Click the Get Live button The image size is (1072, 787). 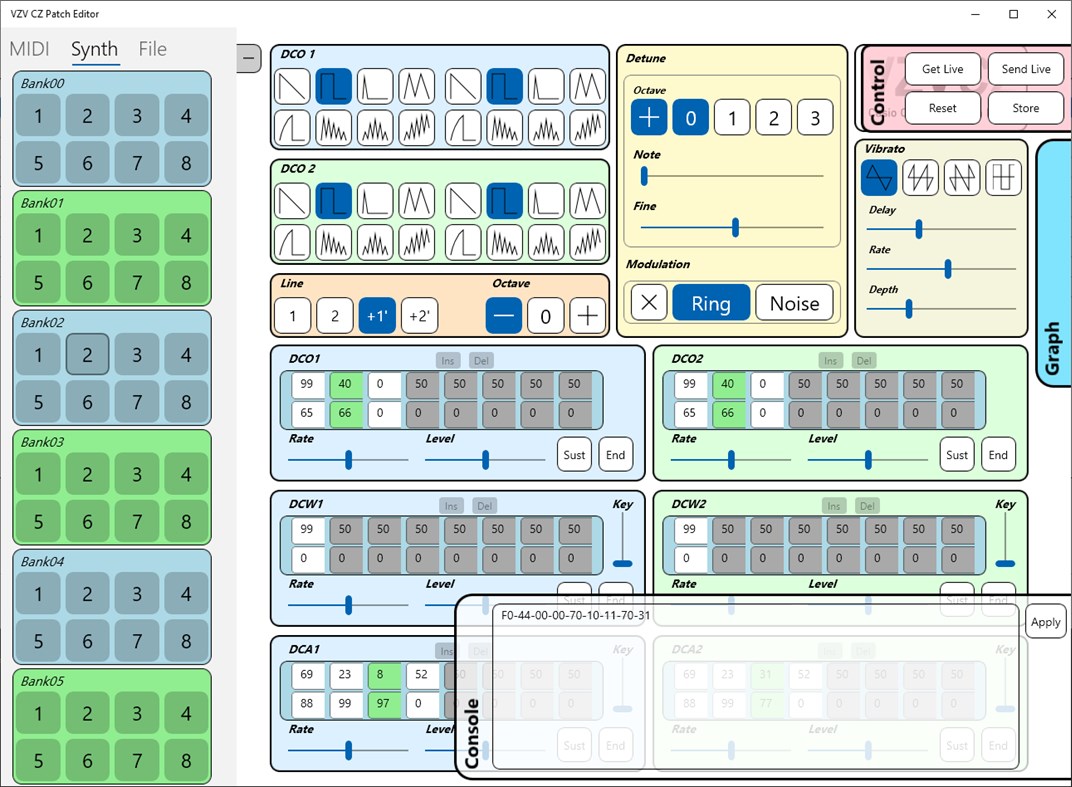coord(941,68)
